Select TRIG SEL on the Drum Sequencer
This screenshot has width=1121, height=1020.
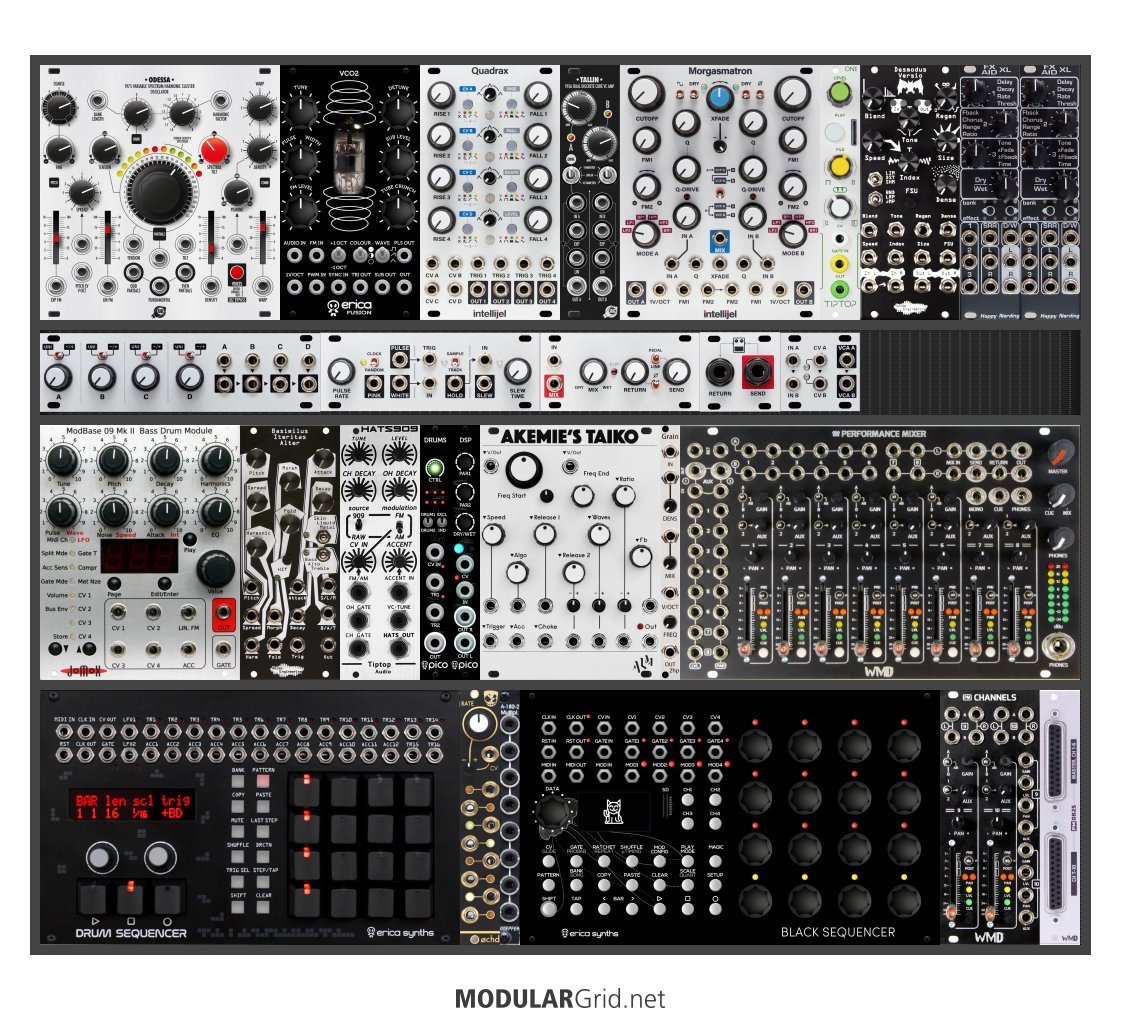[x=238, y=881]
